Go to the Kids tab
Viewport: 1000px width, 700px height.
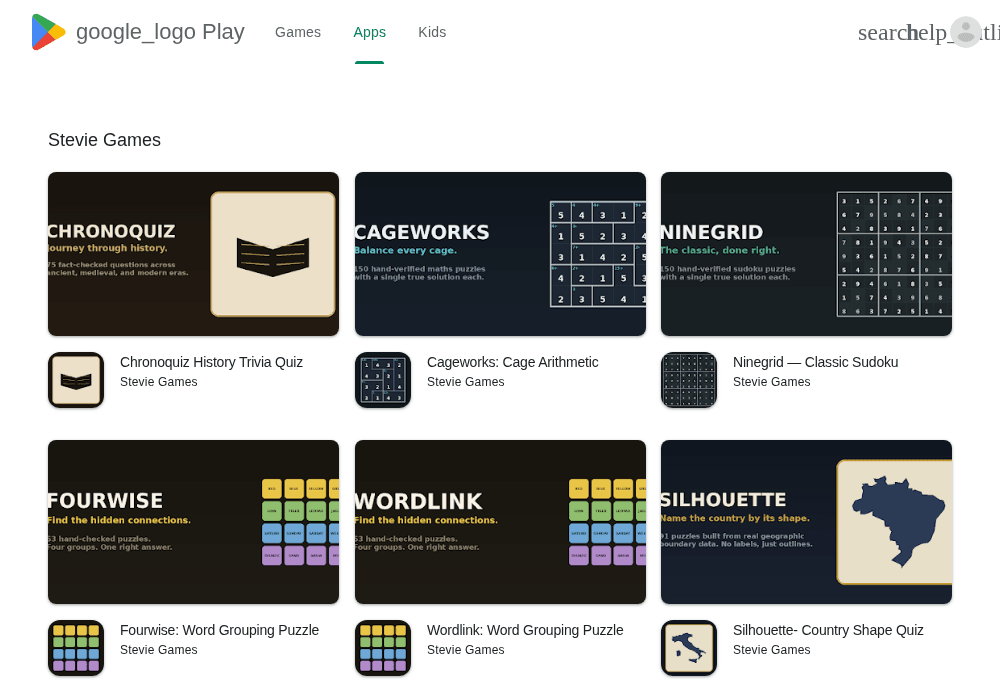(432, 32)
